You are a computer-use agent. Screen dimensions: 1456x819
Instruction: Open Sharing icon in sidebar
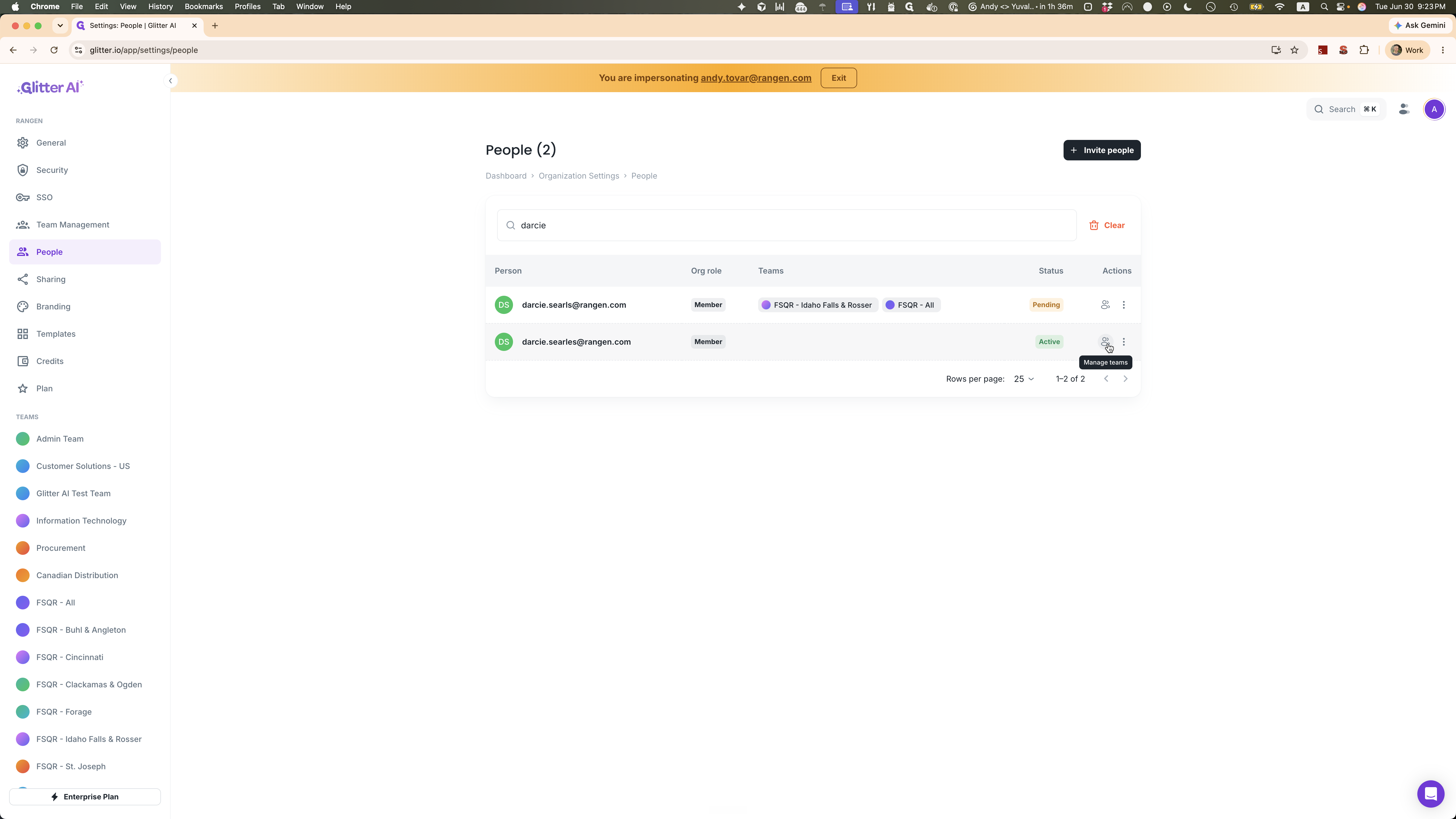[23, 279]
